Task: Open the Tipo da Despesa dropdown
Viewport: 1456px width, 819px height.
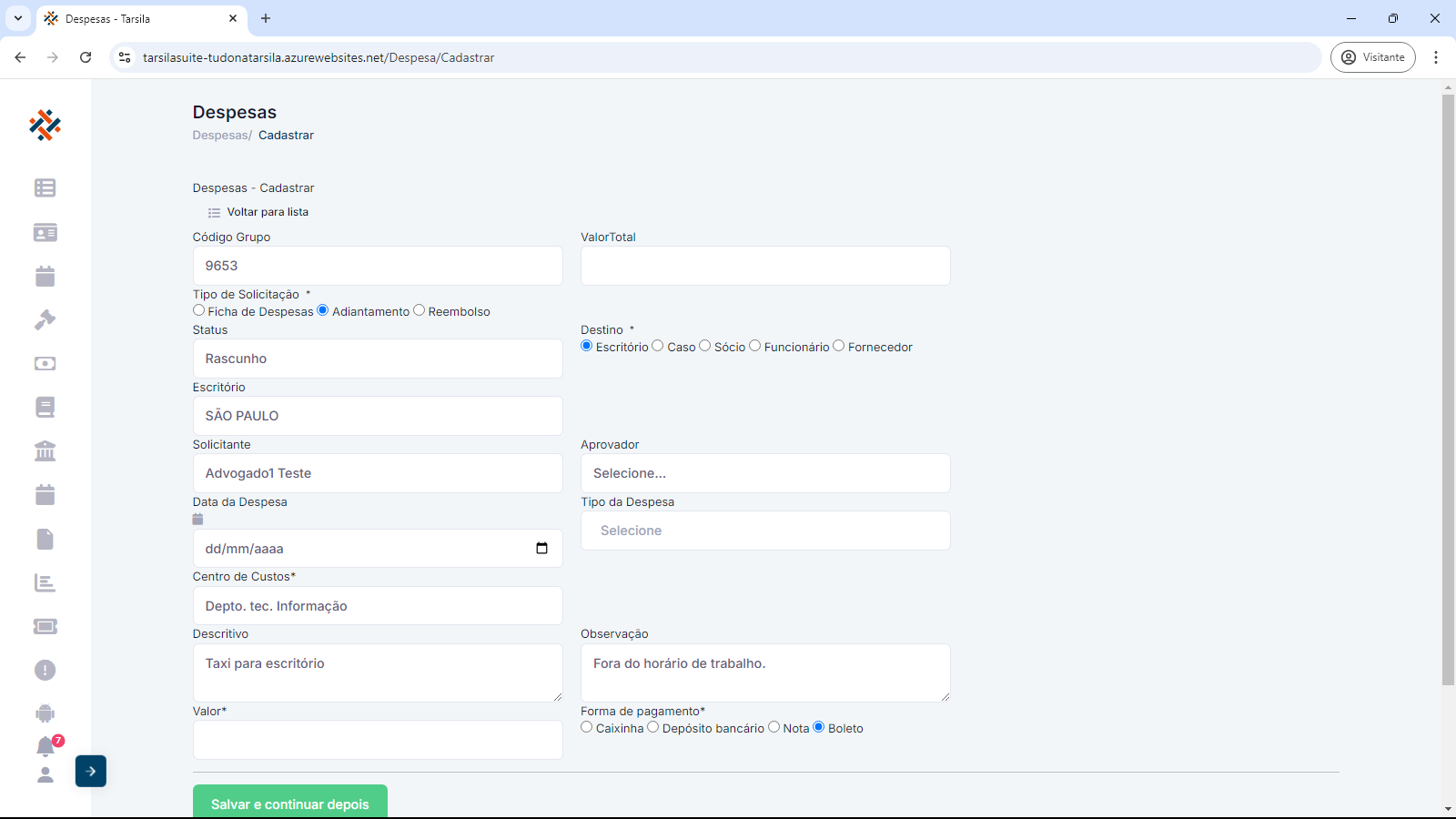Action: (765, 531)
